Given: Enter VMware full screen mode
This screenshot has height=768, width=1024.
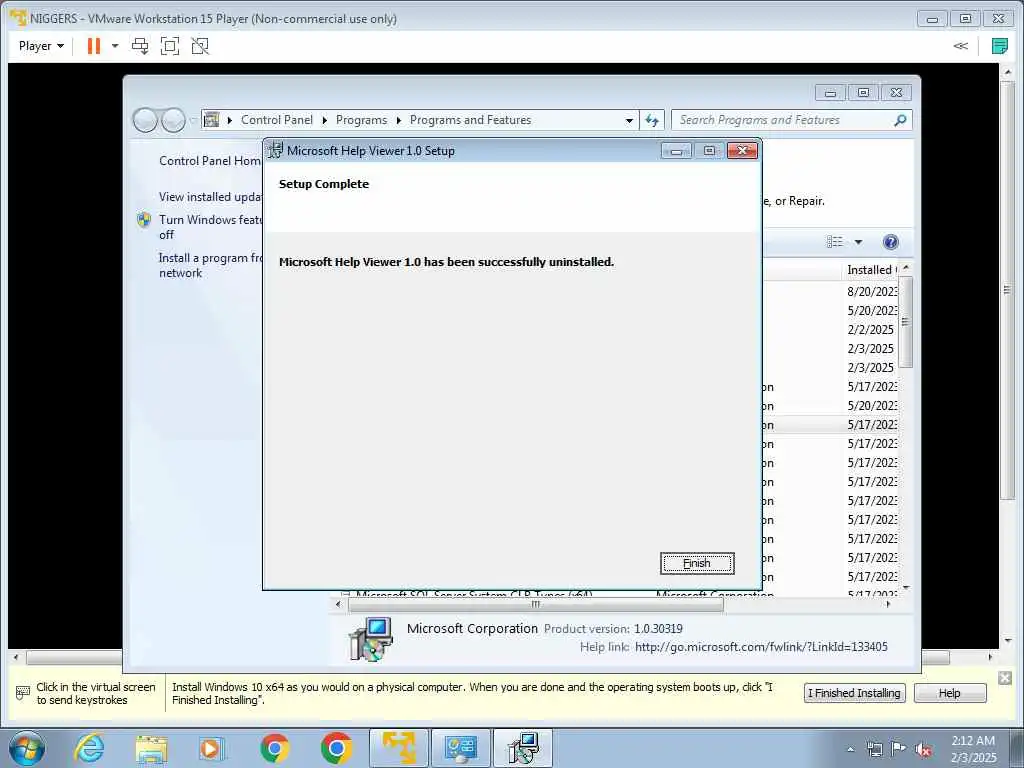Looking at the screenshot, I should point(170,46).
